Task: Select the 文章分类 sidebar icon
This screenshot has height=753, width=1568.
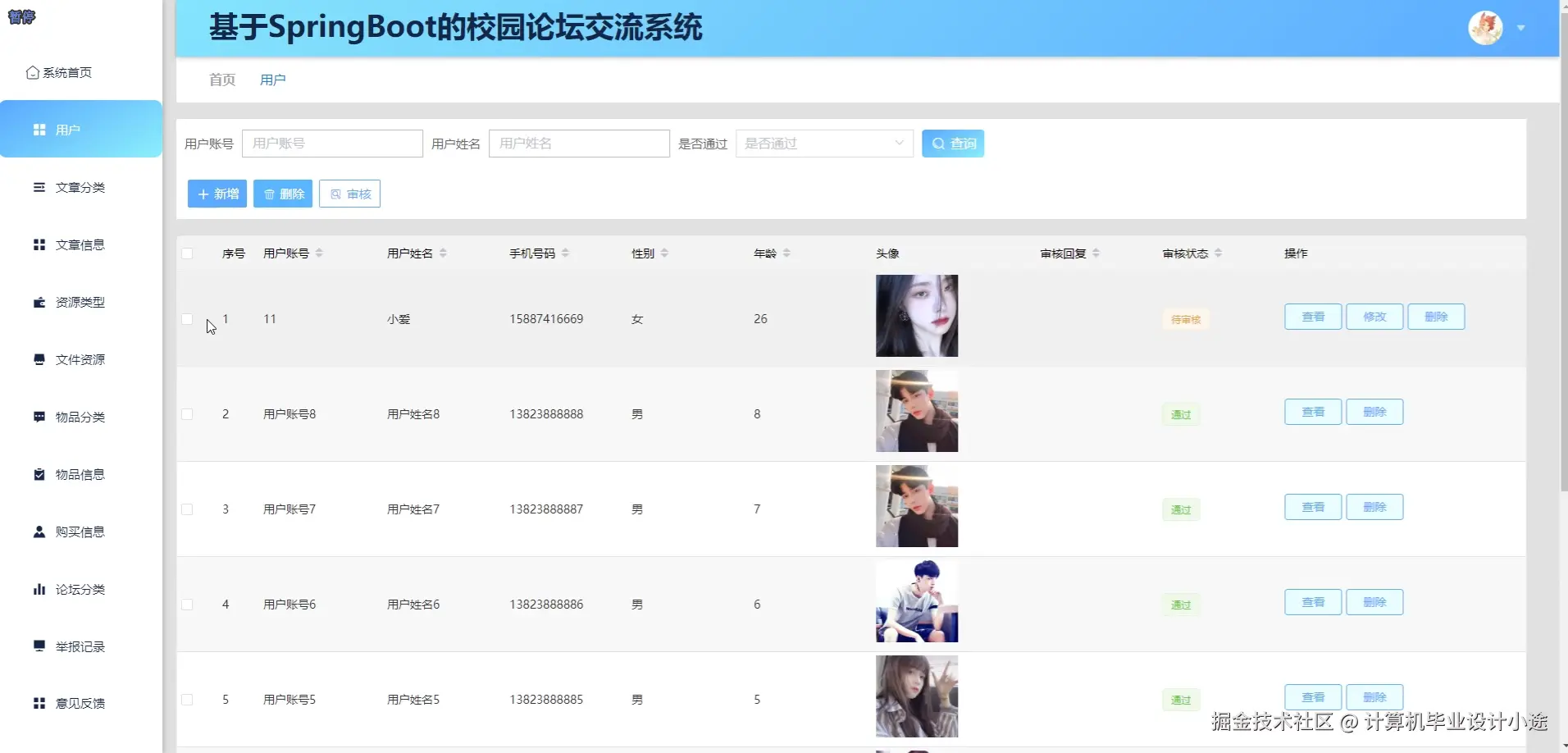Action: (x=39, y=187)
